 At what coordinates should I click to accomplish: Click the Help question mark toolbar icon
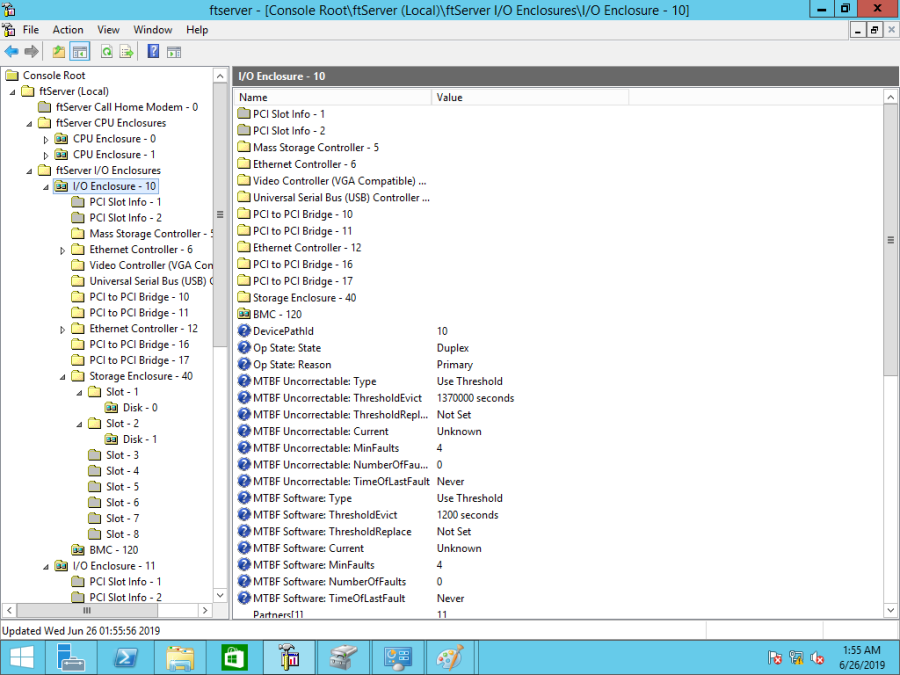(x=153, y=51)
